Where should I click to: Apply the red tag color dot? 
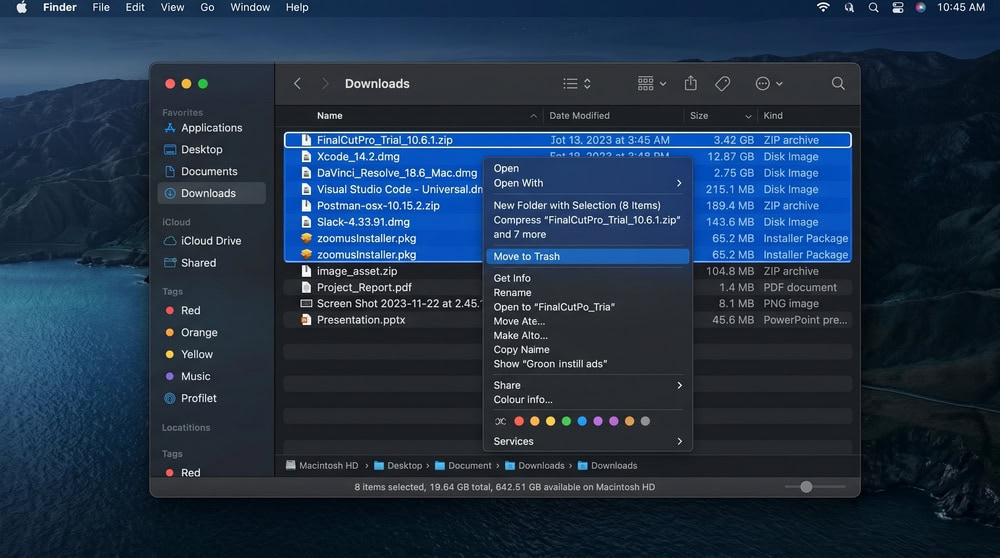519,421
